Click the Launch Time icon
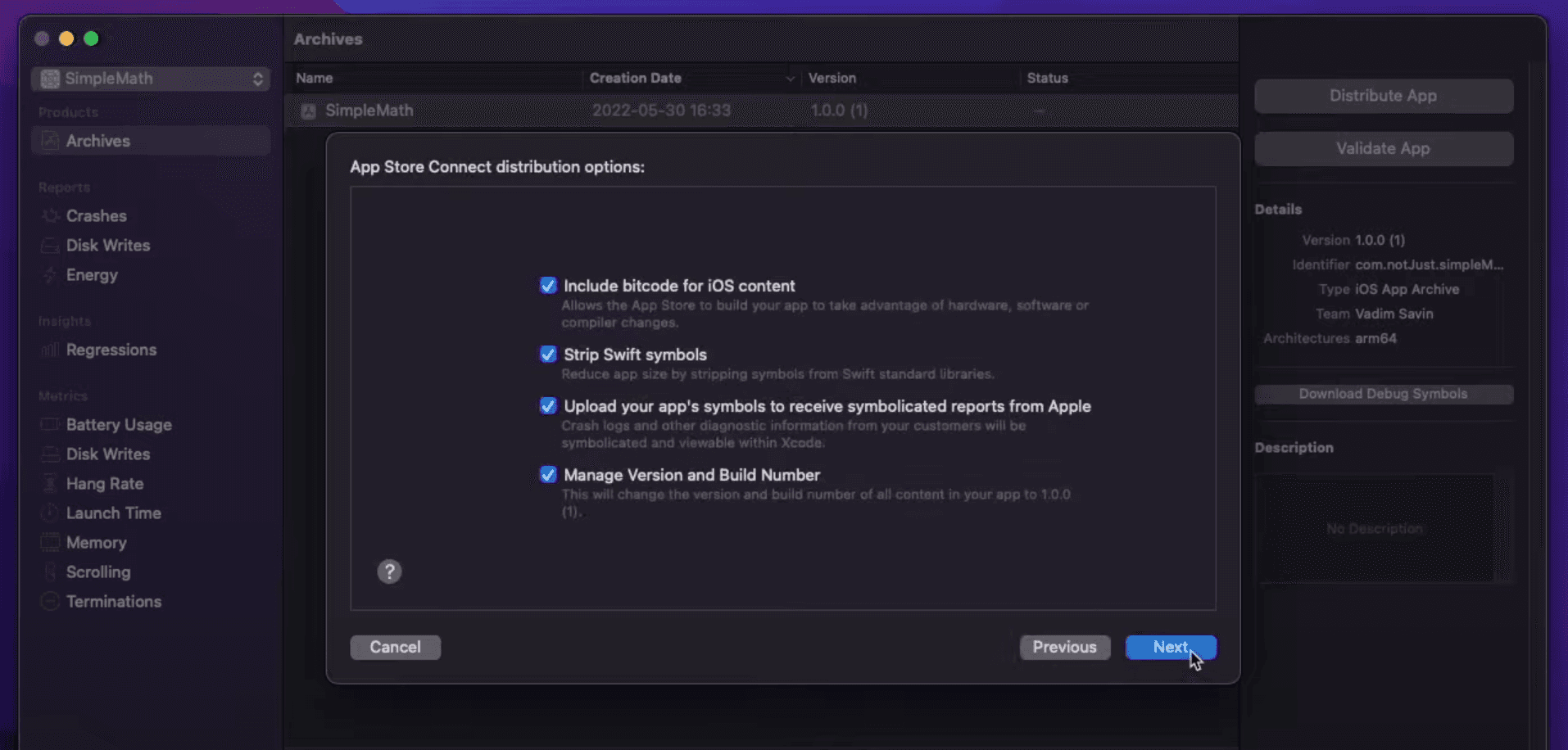 (50, 513)
